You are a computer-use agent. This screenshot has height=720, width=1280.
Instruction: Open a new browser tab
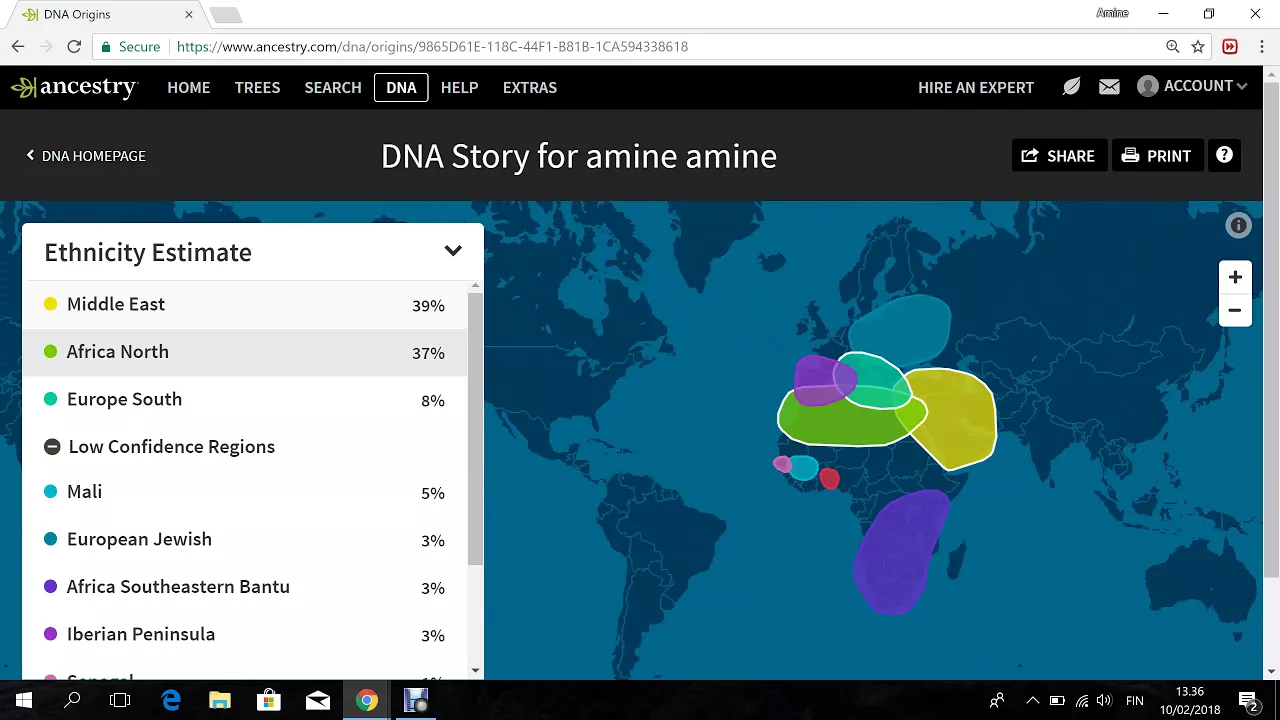coord(225,15)
